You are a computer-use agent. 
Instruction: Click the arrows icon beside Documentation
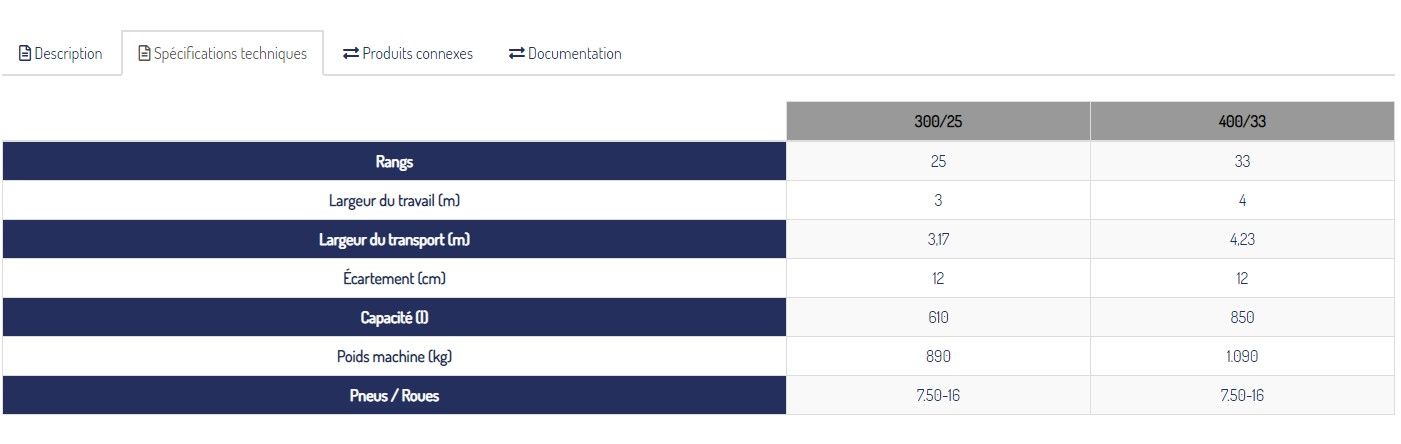[x=516, y=54]
